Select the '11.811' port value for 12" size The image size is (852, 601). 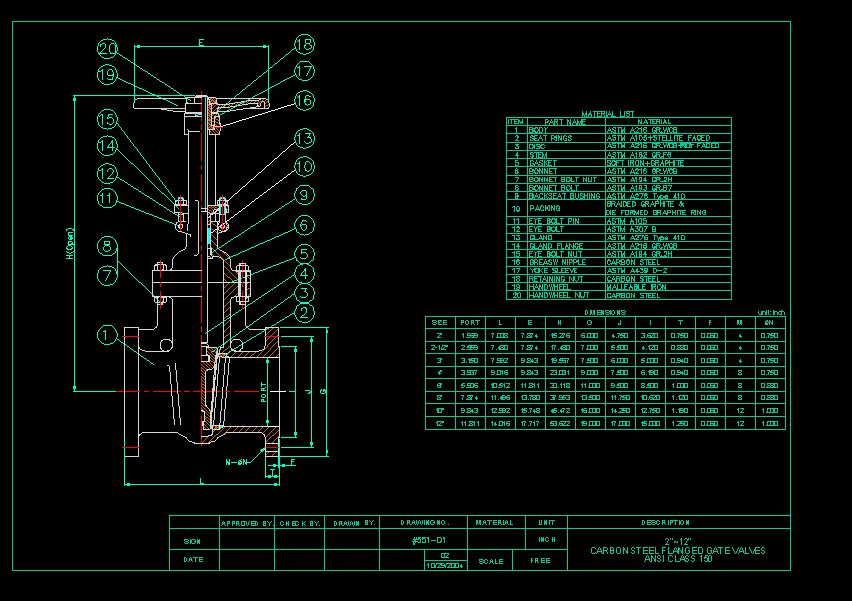point(469,423)
